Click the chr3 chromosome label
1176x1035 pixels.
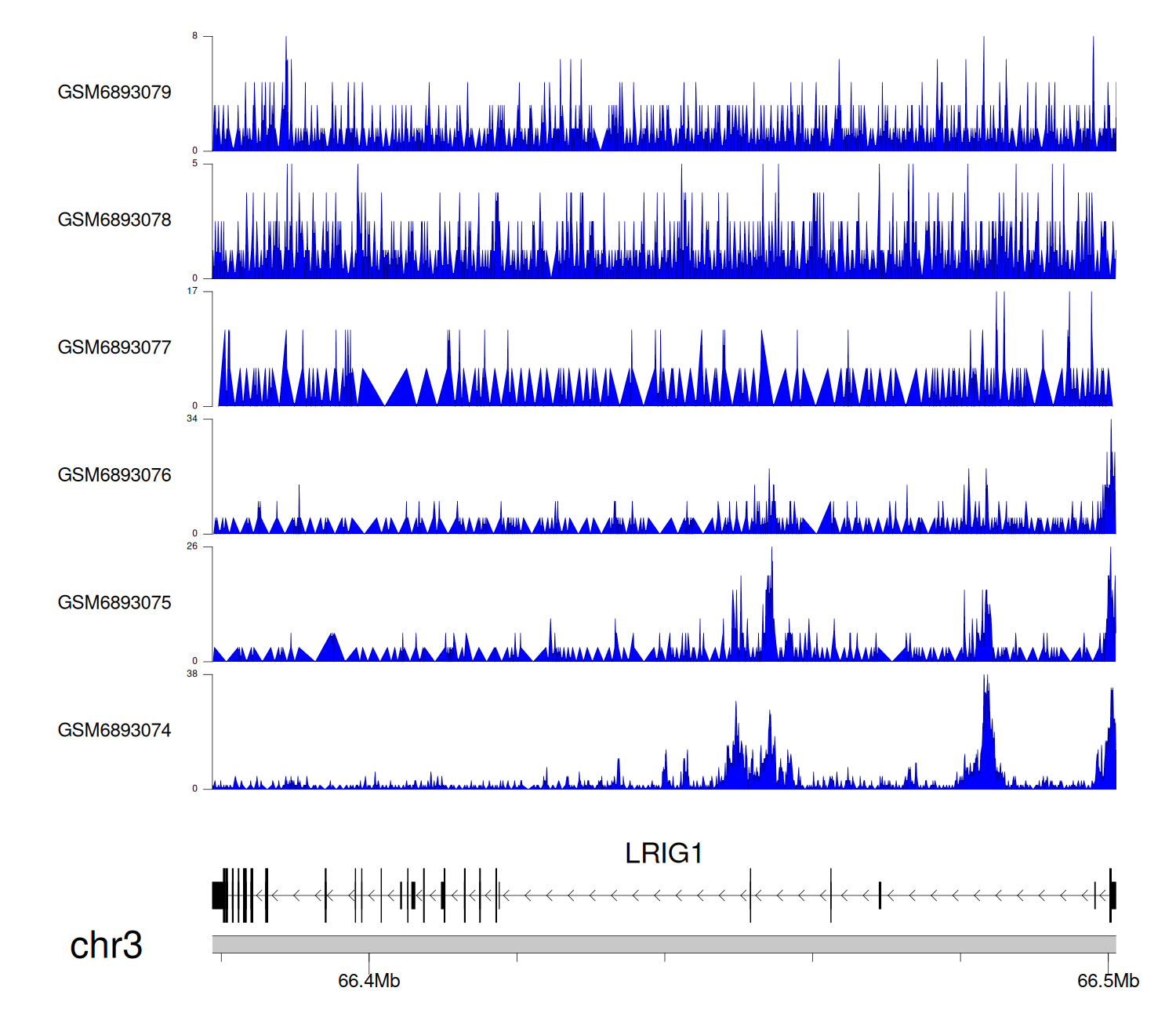[x=106, y=946]
